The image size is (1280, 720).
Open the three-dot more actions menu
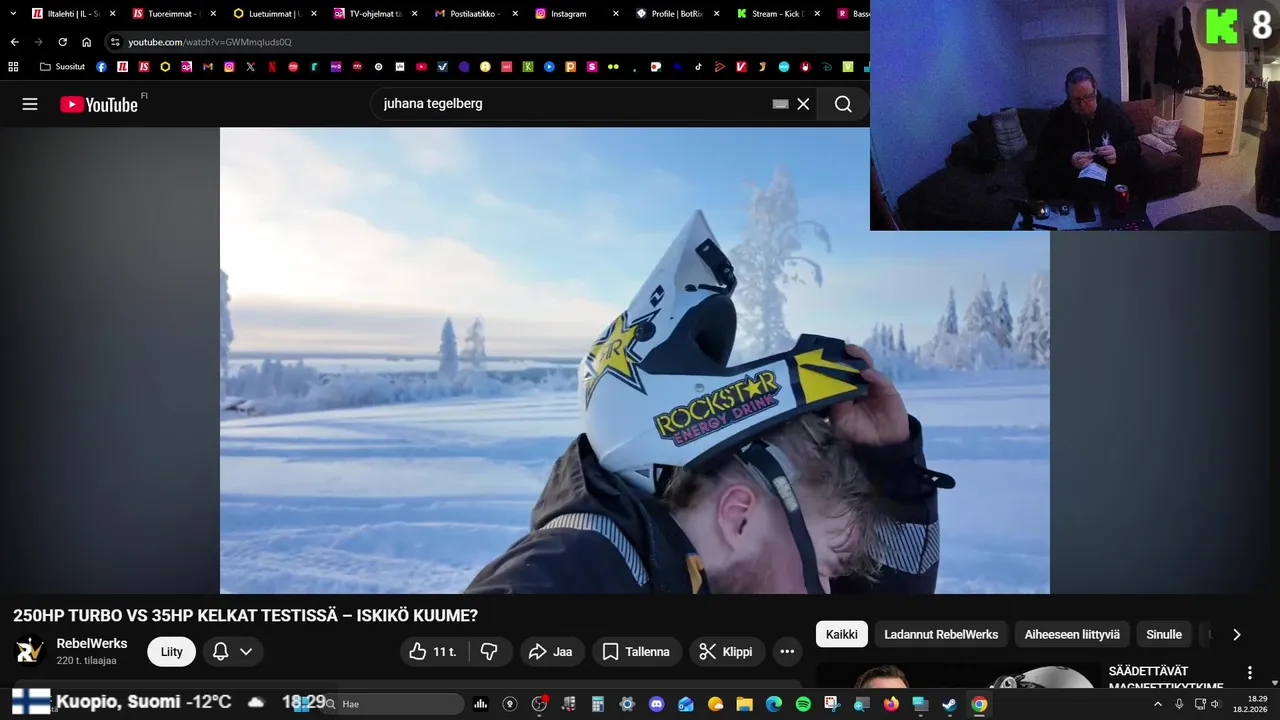tap(787, 652)
